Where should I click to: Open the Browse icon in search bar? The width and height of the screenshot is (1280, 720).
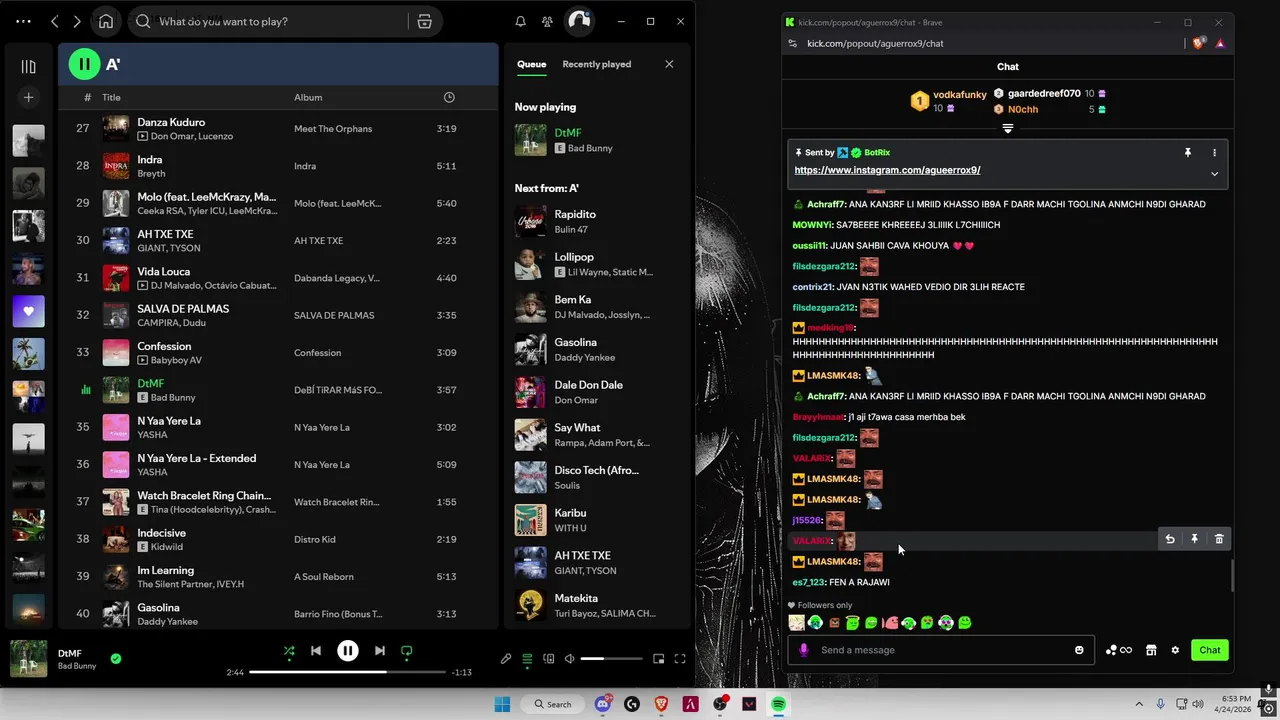tap(424, 21)
